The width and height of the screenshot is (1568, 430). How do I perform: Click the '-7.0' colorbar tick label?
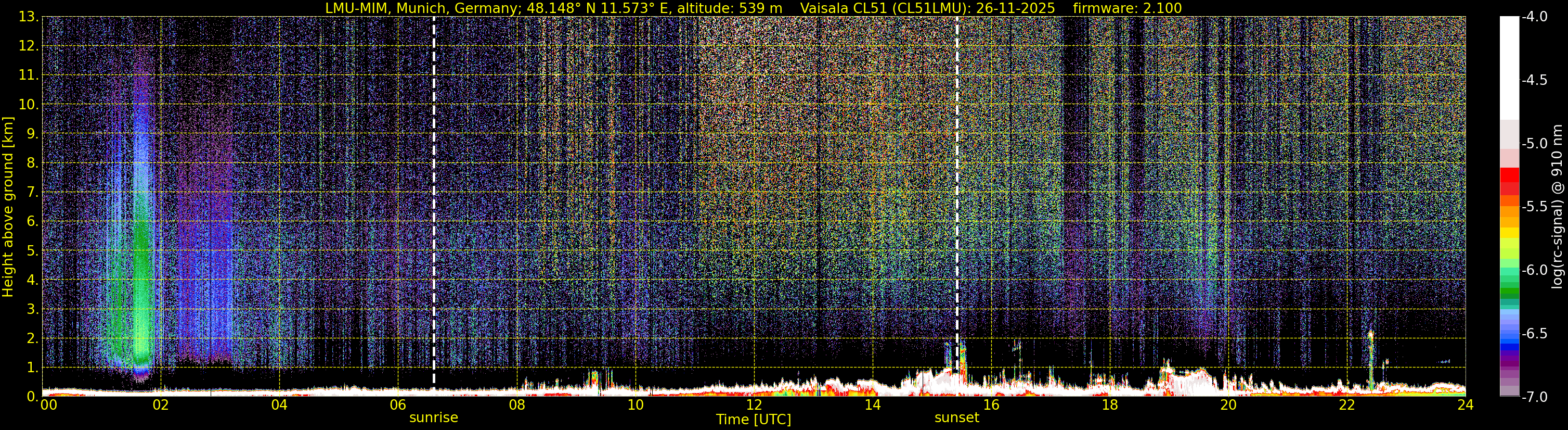pos(1534,397)
